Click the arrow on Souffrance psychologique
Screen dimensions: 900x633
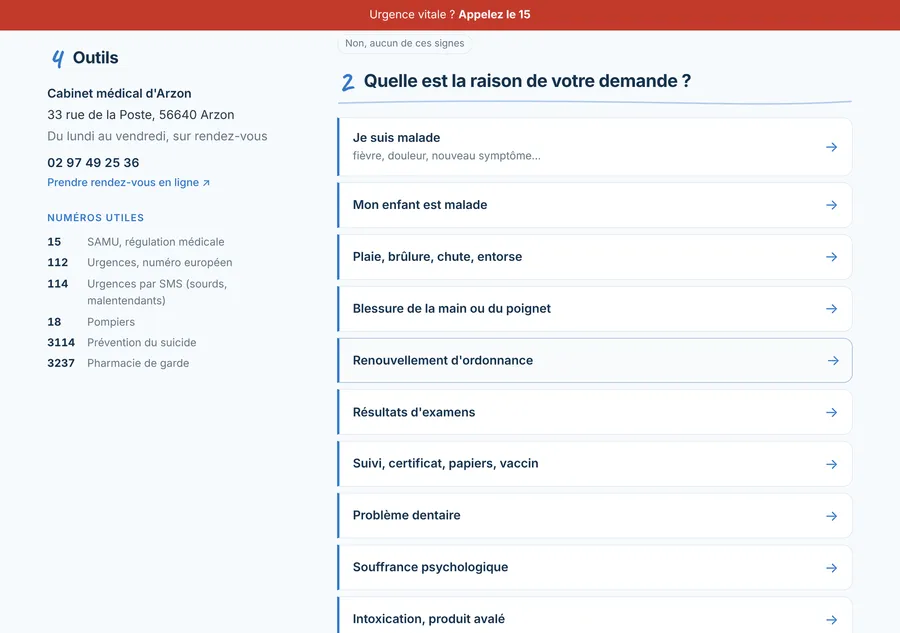point(831,568)
